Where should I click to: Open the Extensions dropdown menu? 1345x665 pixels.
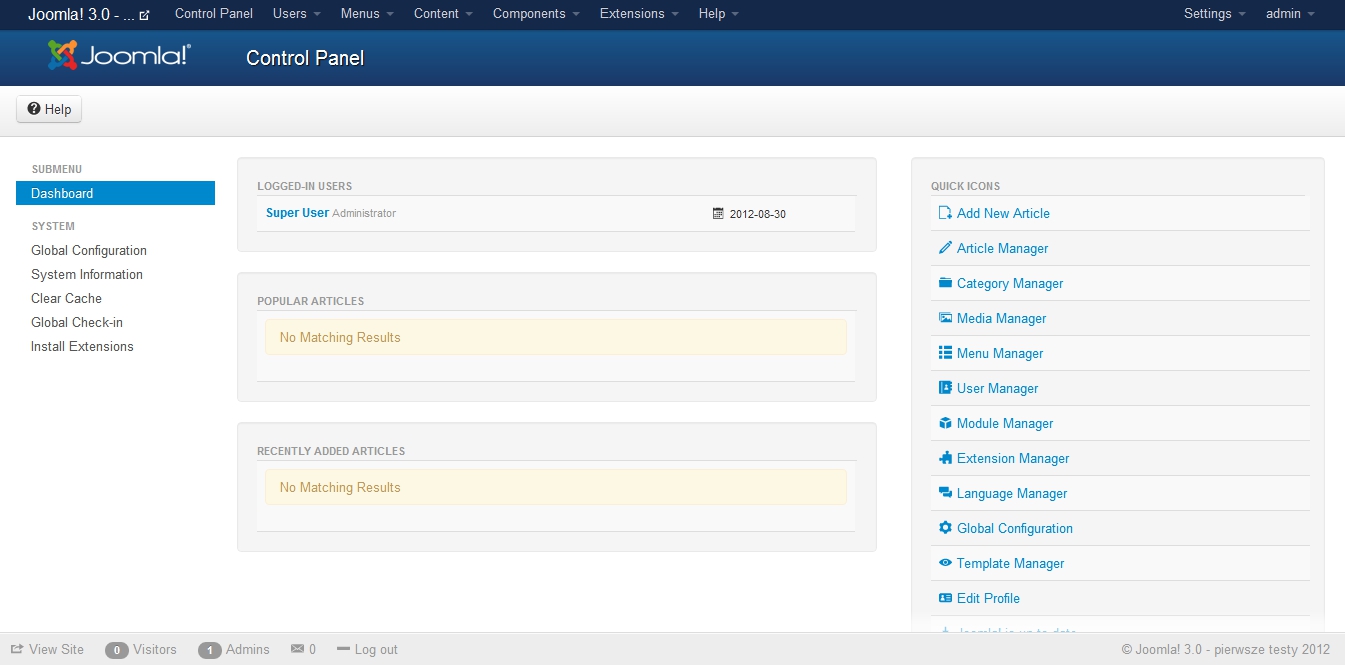(x=638, y=14)
